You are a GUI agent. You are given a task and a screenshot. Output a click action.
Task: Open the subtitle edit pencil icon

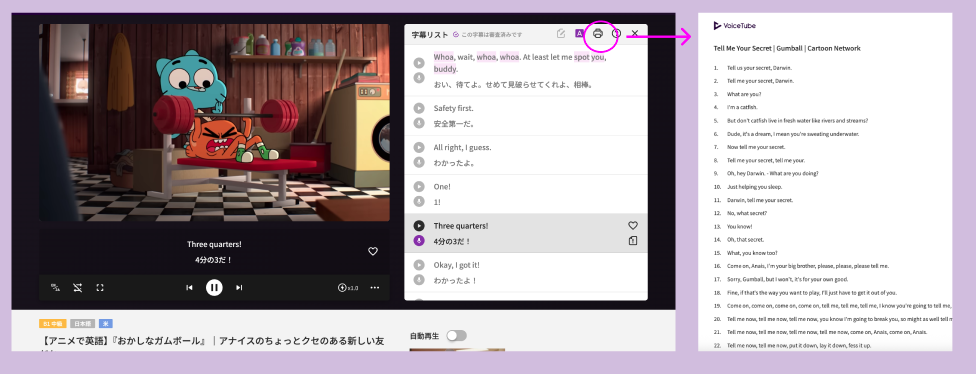coord(561,34)
